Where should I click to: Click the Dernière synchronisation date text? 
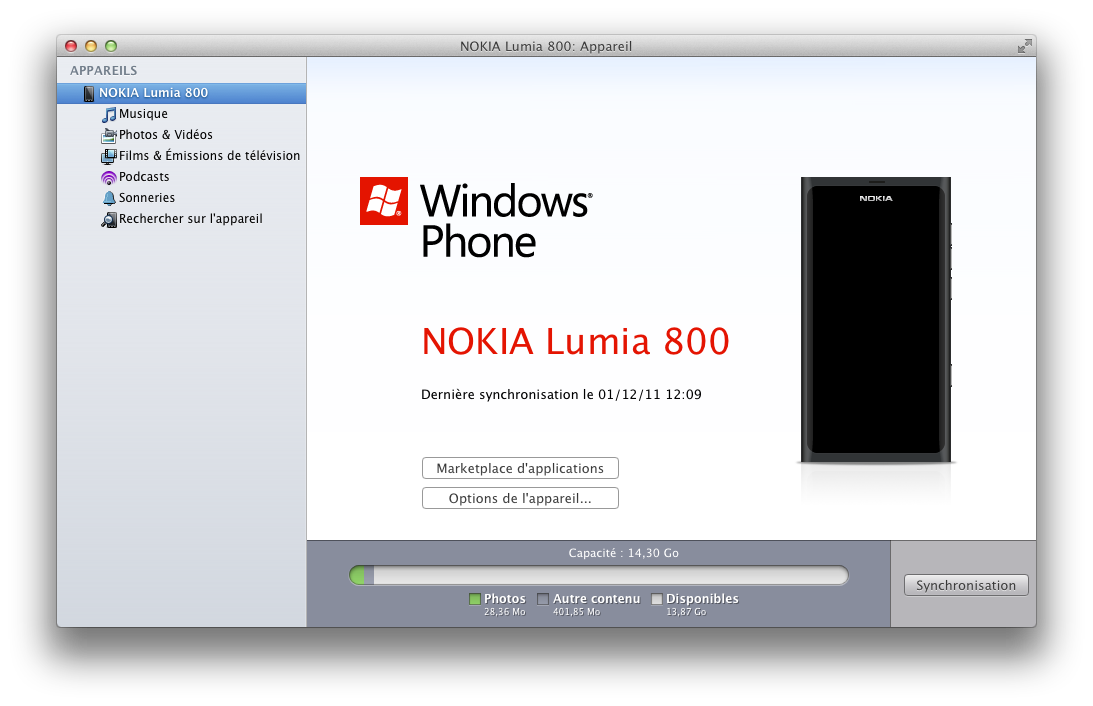tap(561, 395)
